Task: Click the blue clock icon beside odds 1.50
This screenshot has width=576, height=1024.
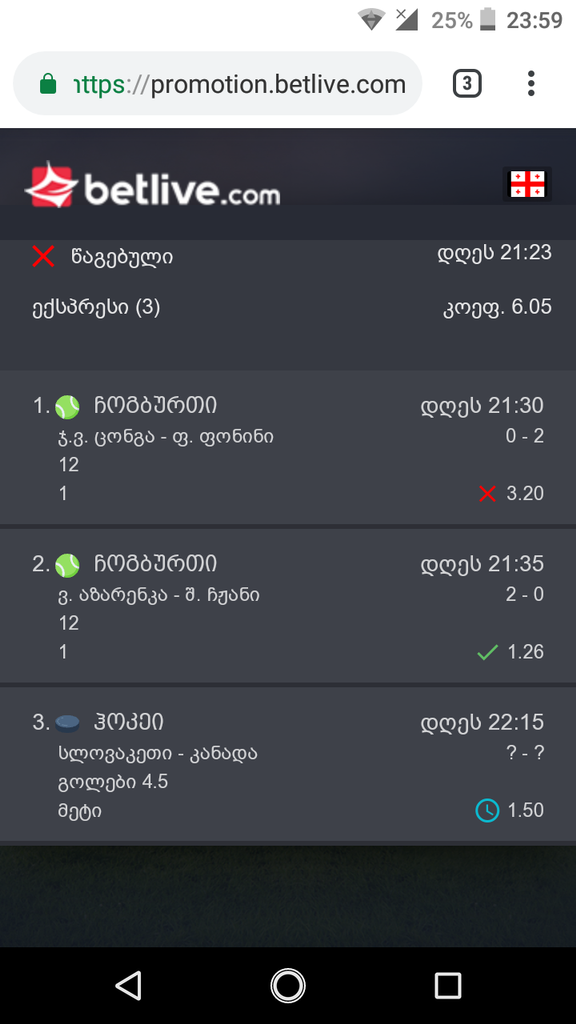Action: point(487,810)
